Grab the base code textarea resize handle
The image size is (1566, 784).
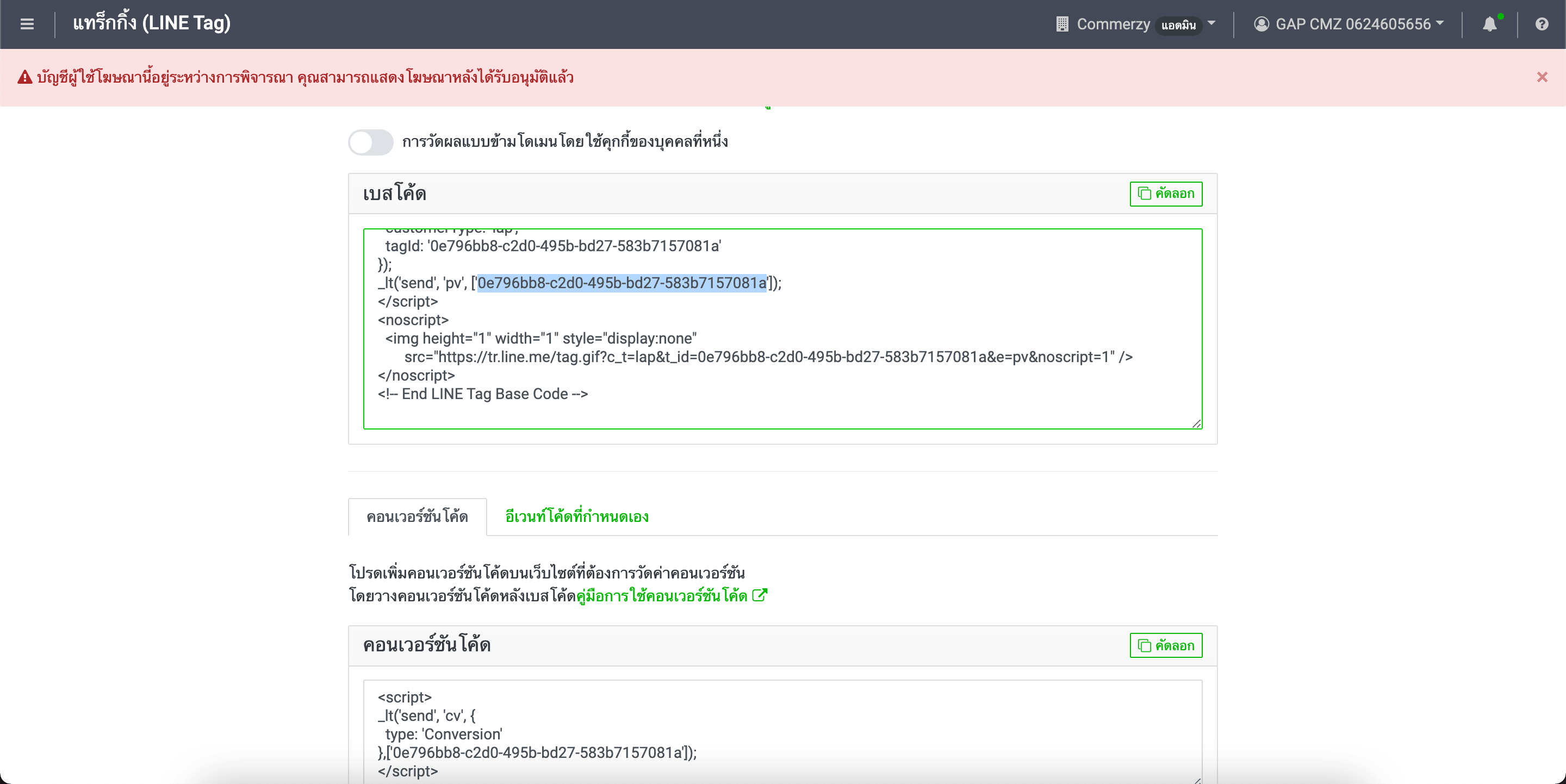tap(1196, 424)
